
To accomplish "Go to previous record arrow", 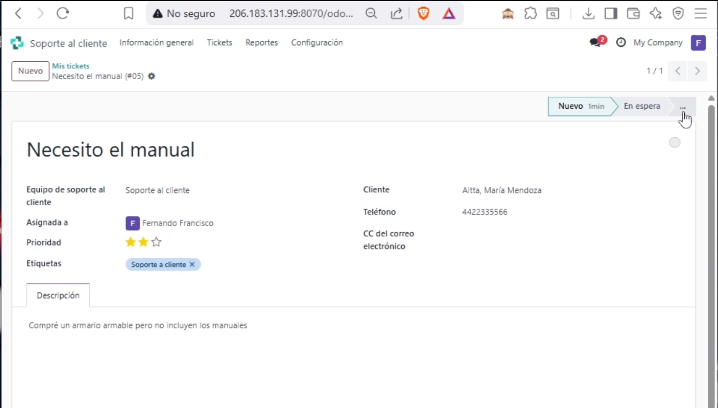I will tap(678, 71).
